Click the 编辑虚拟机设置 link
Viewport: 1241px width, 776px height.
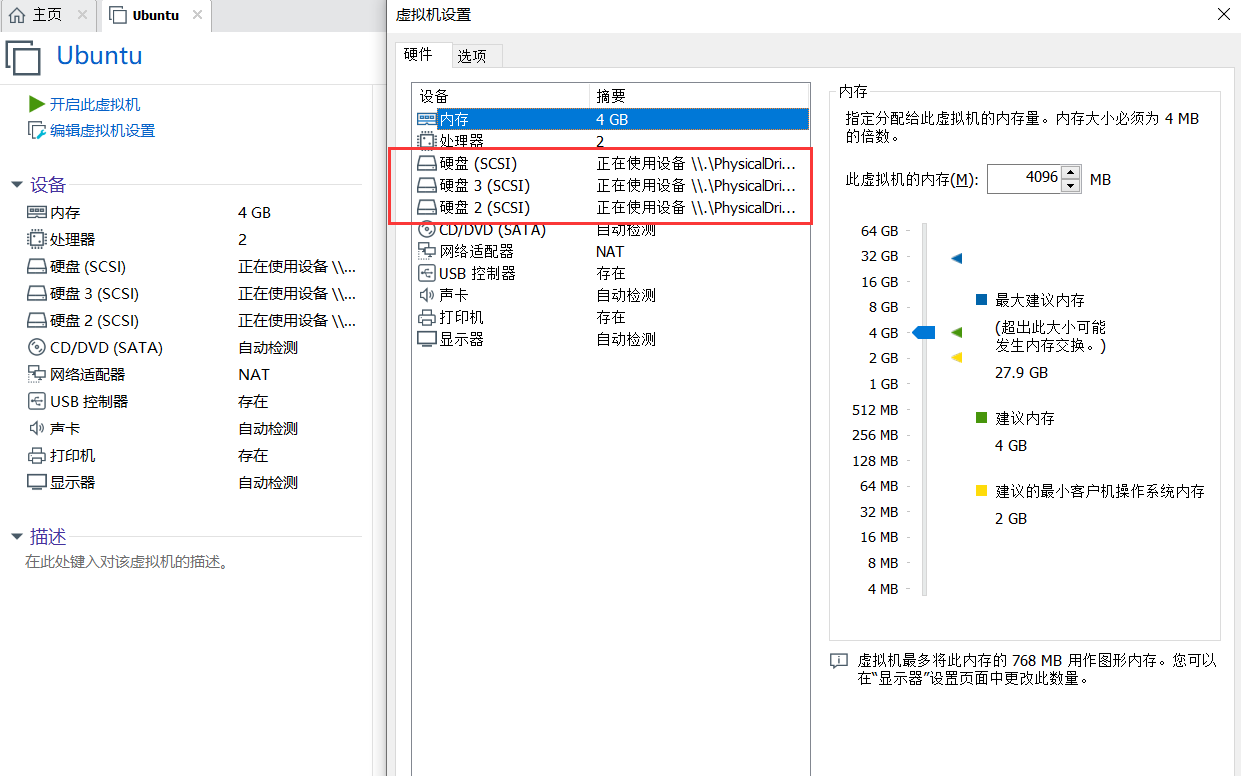[x=102, y=131]
